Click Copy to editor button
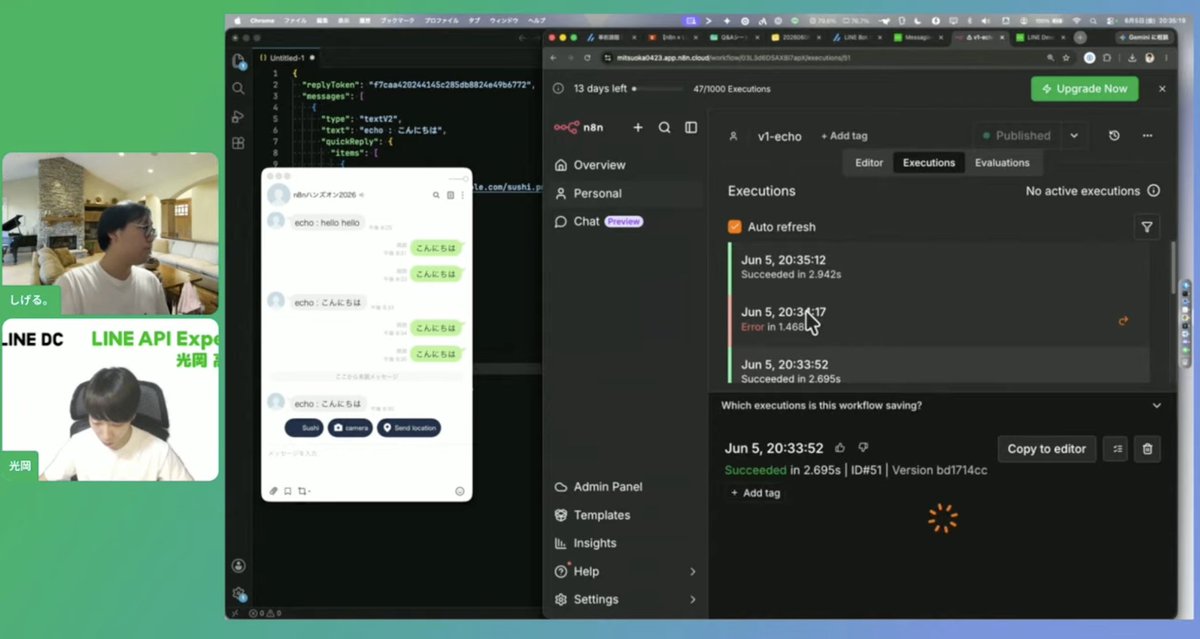 1047,449
